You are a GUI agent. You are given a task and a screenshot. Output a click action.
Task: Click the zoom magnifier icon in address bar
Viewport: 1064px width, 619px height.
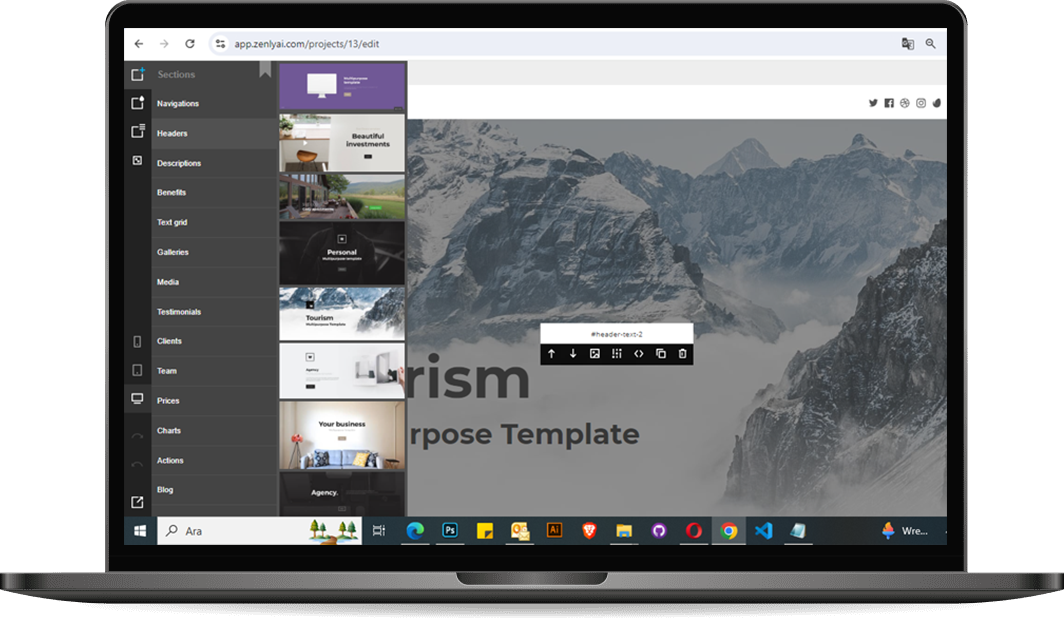point(930,43)
